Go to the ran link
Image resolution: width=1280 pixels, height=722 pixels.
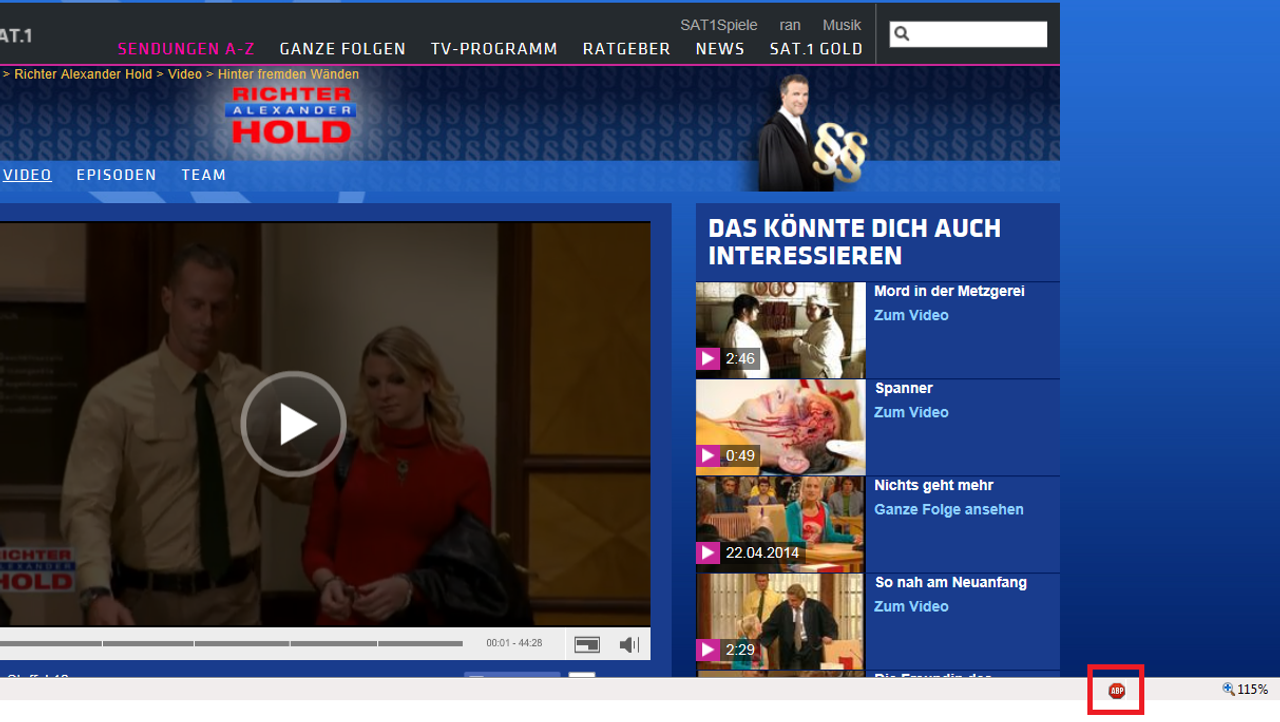(x=790, y=25)
